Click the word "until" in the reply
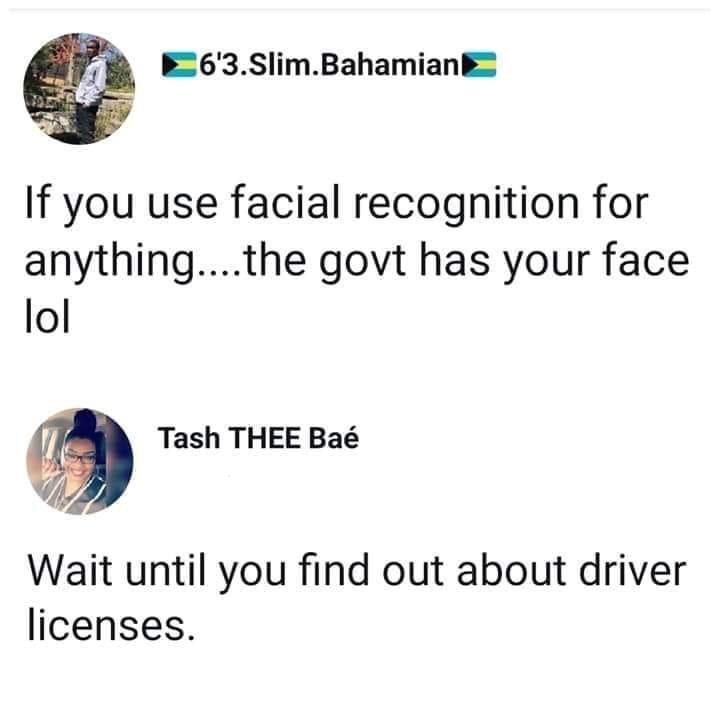This screenshot has width=720, height=720. pos(165,570)
